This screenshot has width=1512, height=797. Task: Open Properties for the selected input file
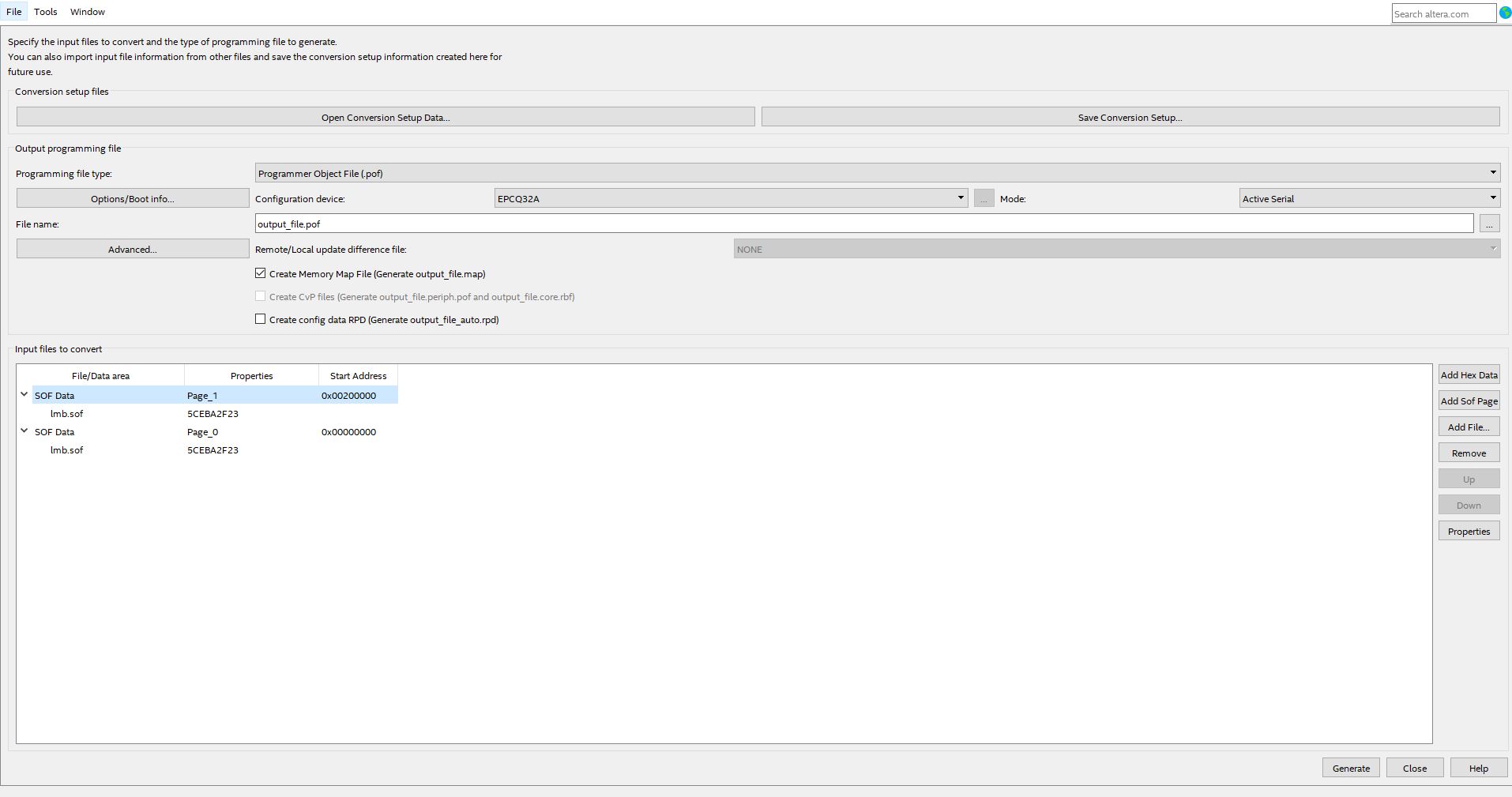tap(1469, 531)
